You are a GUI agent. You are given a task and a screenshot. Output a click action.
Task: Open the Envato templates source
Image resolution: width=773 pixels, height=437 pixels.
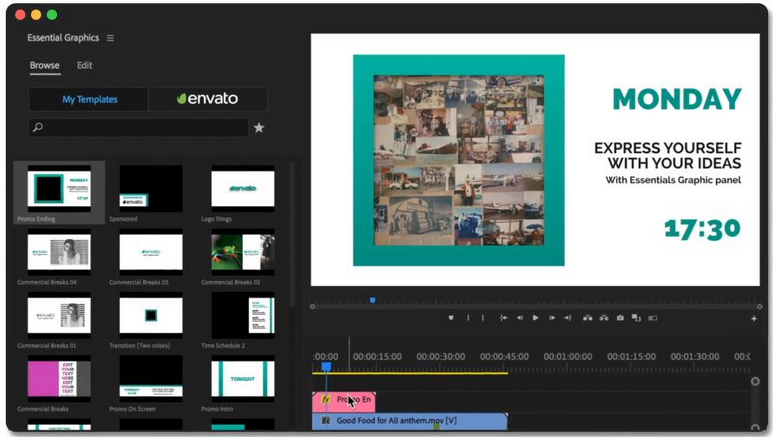point(207,99)
